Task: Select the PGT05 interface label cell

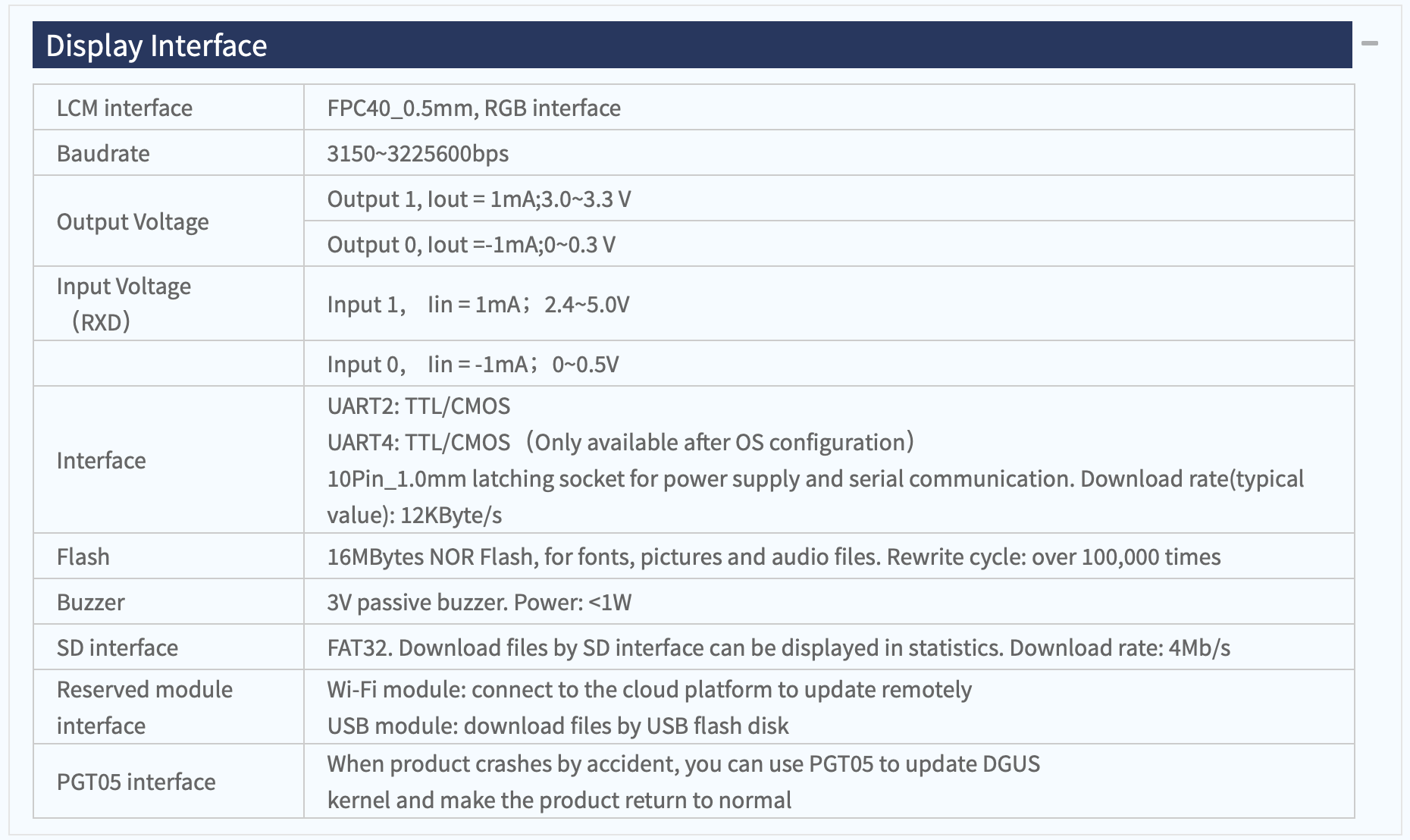Action: pos(168,782)
